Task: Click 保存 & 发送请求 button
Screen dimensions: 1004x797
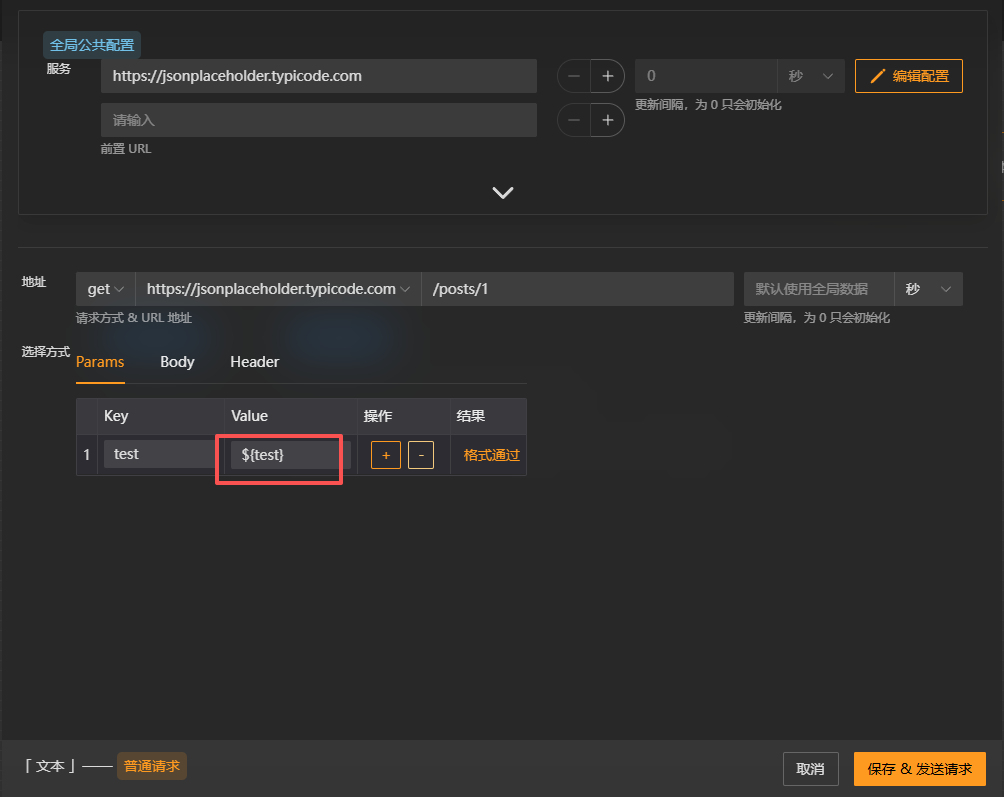Action: 919,769
